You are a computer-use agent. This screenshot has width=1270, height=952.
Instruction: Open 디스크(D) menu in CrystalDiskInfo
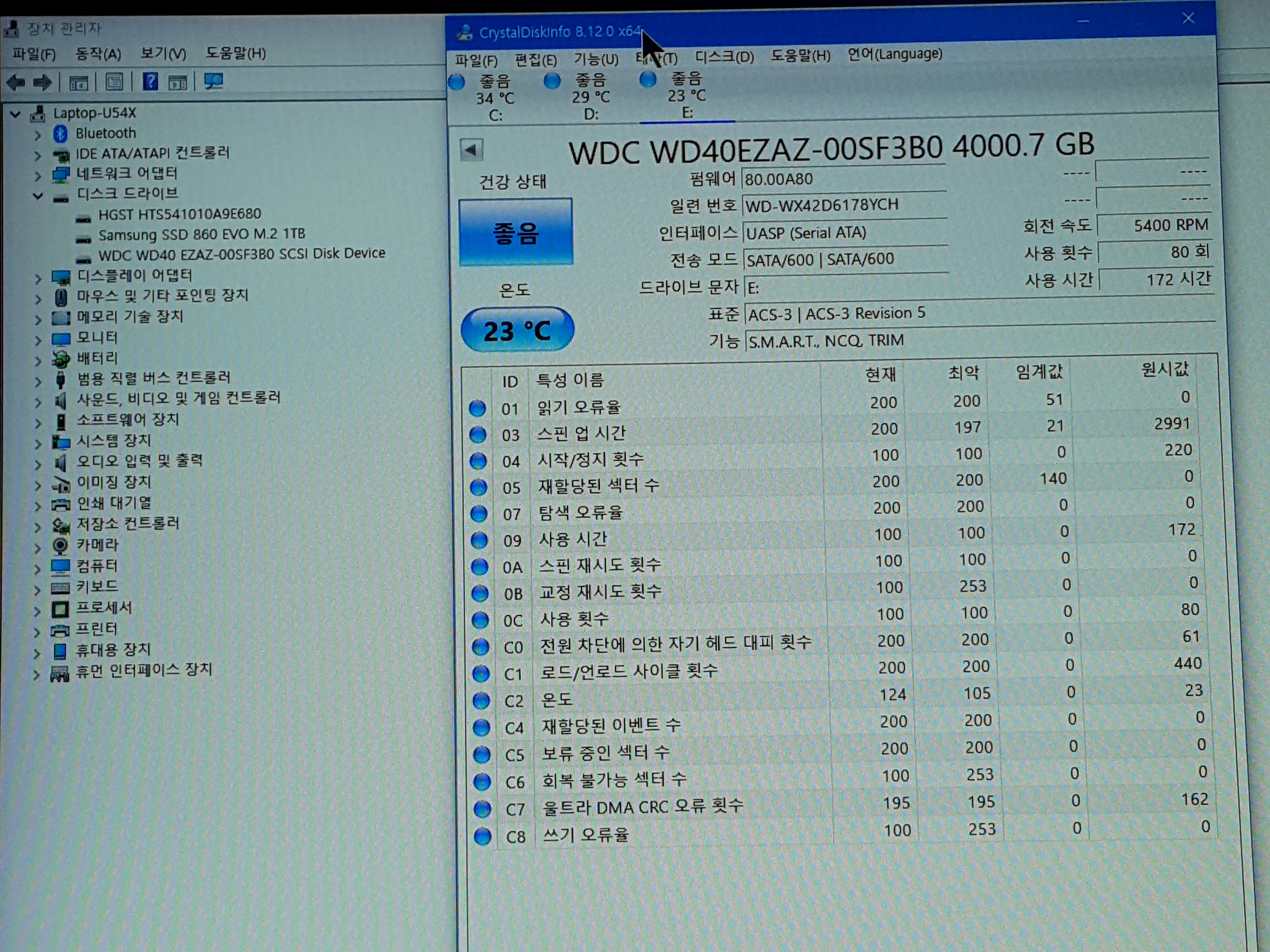724,56
